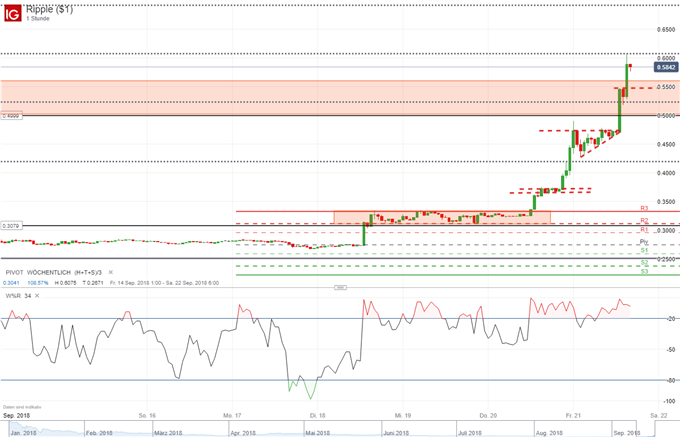Click the Mi. 19 date axis label
This screenshot has height=437, width=680.
pos(402,416)
